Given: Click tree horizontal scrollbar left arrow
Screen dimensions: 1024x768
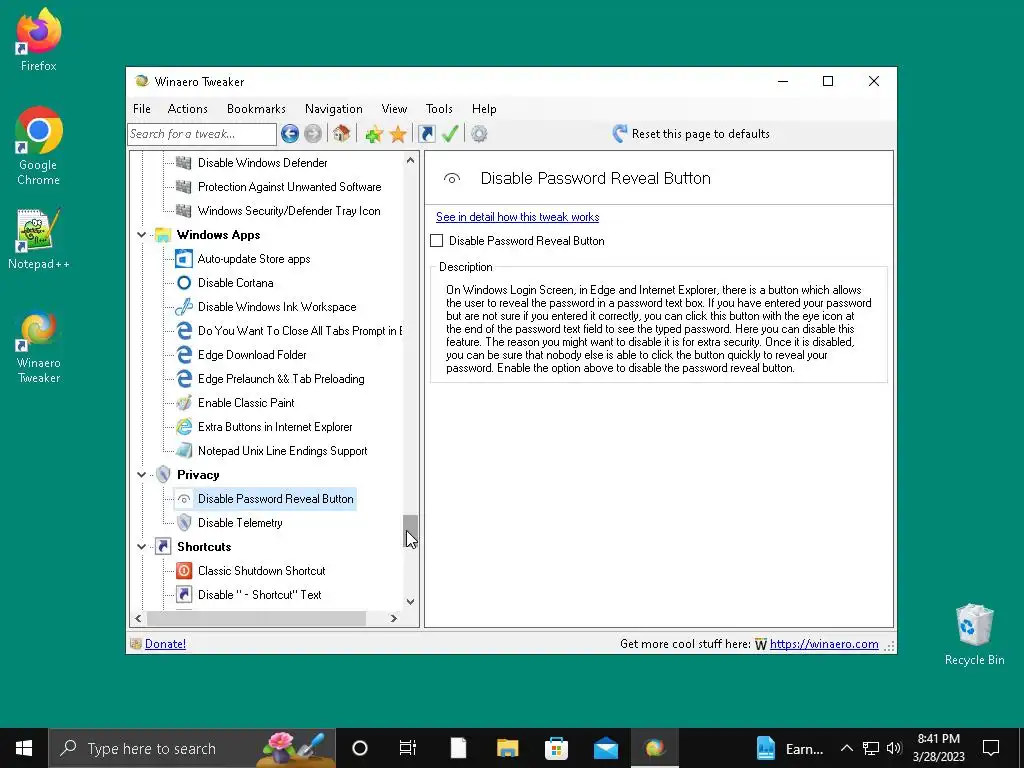Looking at the screenshot, I should (x=138, y=618).
